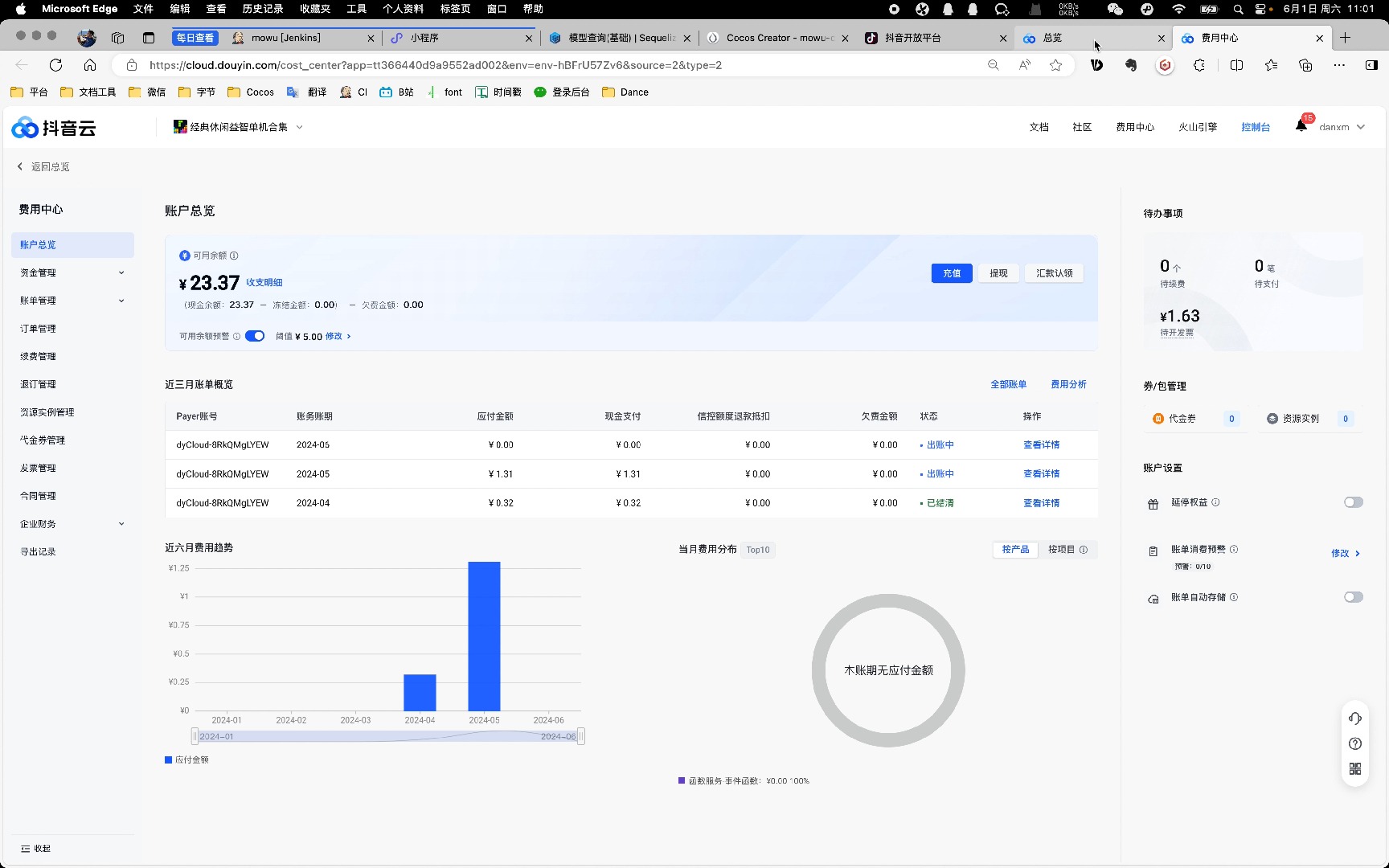
Task: Go to browser home page icon
Action: tap(90, 65)
